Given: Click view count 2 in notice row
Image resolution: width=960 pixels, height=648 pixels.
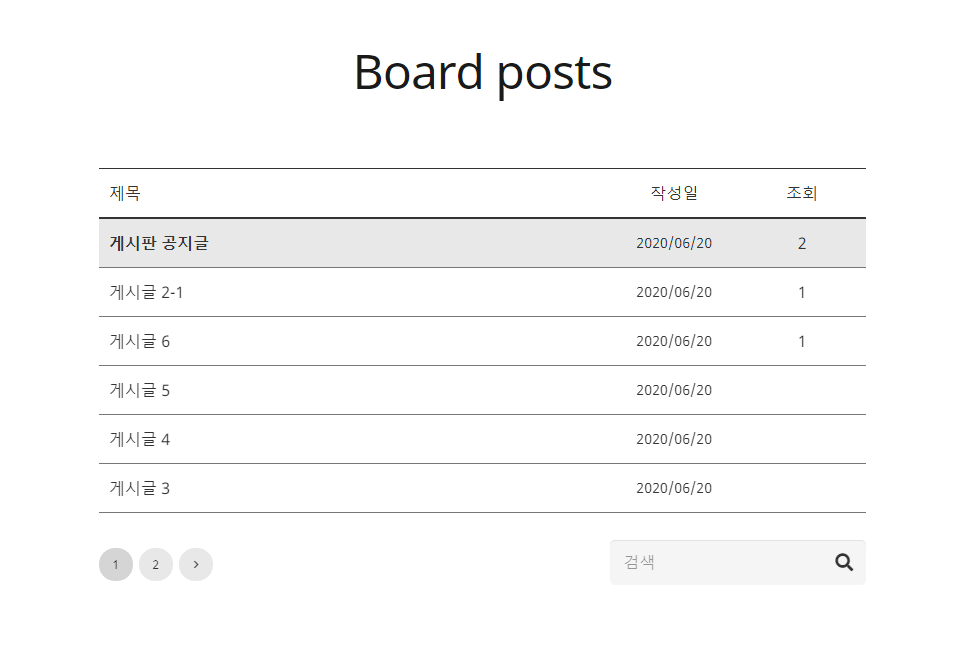Looking at the screenshot, I should pos(801,243).
